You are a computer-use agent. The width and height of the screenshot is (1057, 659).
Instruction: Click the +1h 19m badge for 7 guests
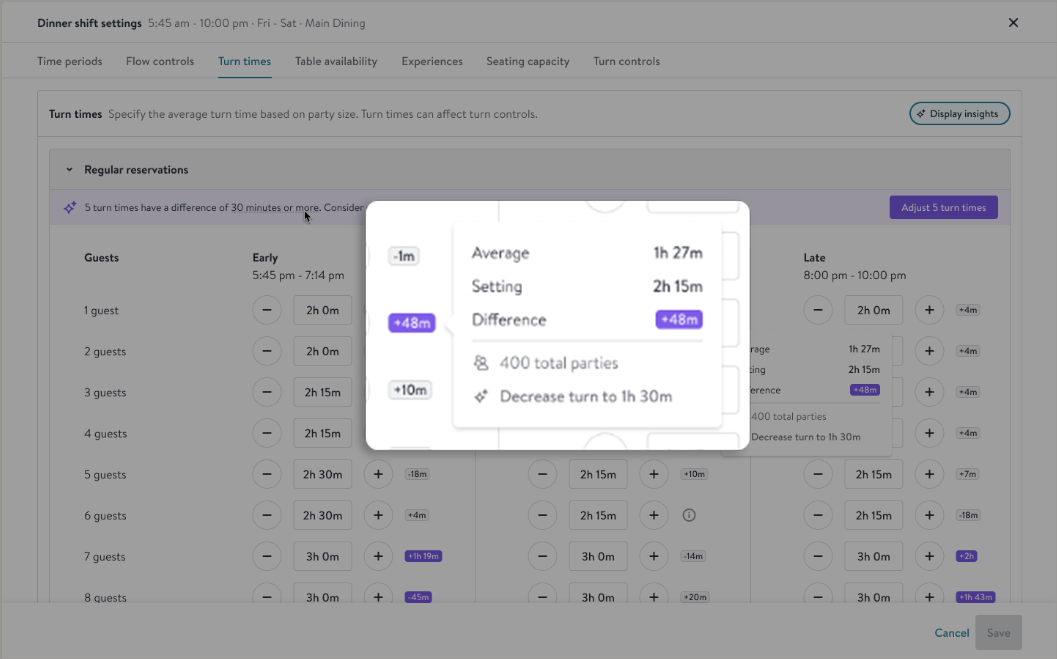(x=423, y=557)
